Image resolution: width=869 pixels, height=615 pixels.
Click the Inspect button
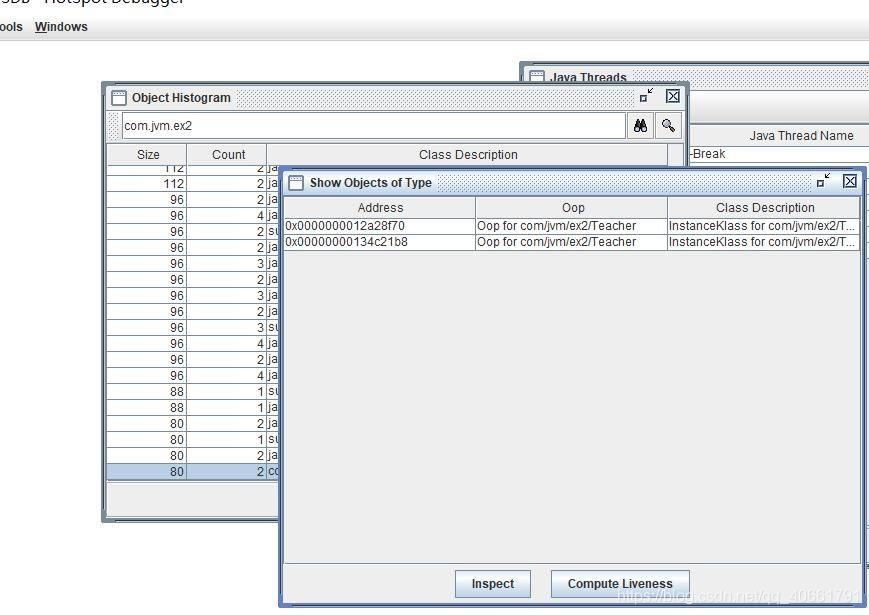[493, 584]
